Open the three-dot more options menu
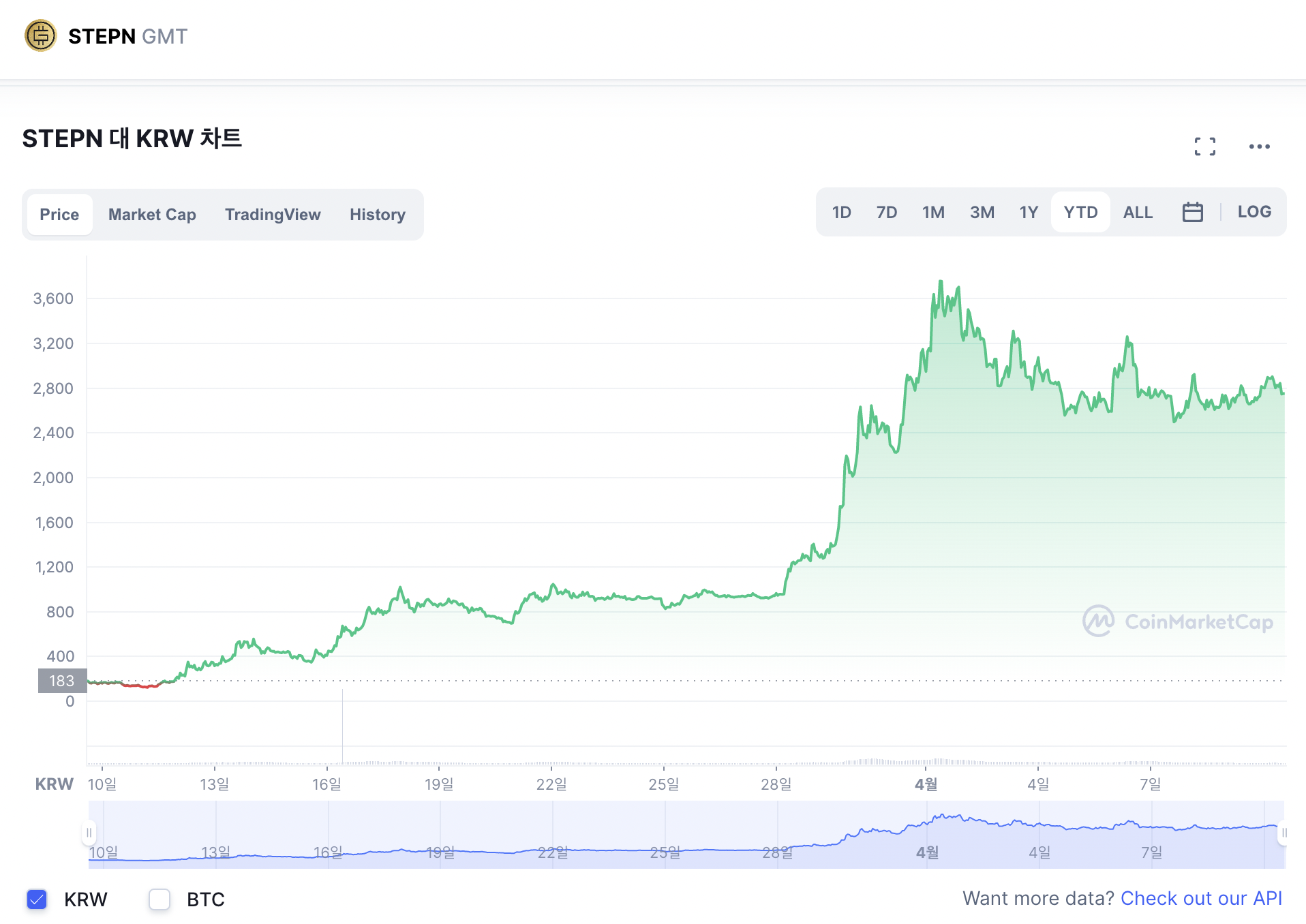The image size is (1306, 924). (x=1259, y=147)
